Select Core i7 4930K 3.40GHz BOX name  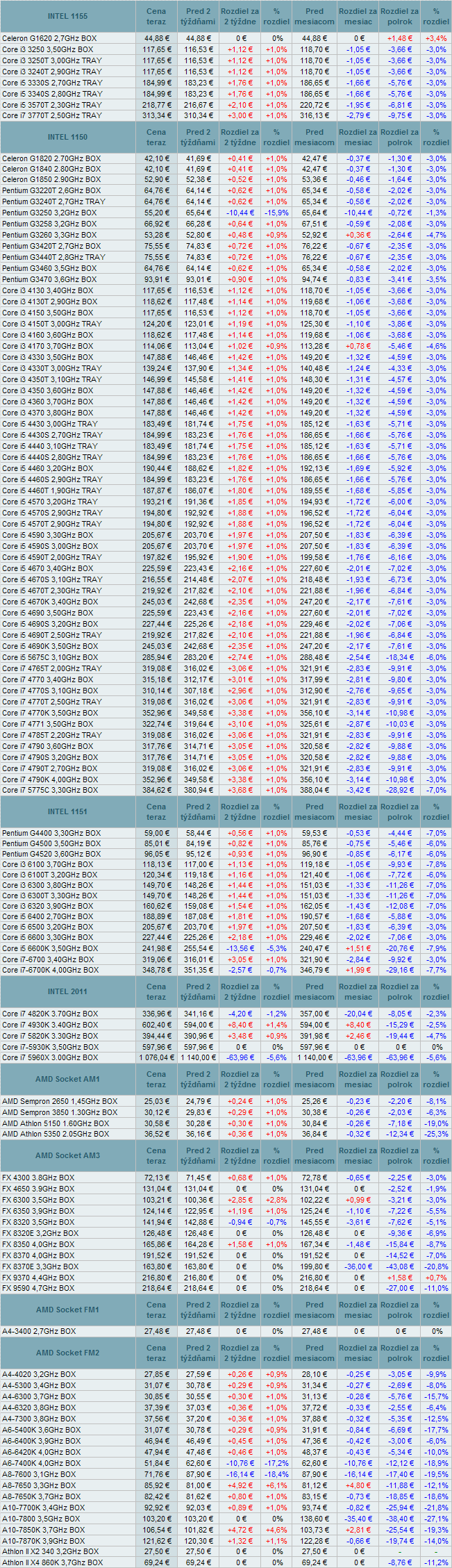[x=50, y=1025]
